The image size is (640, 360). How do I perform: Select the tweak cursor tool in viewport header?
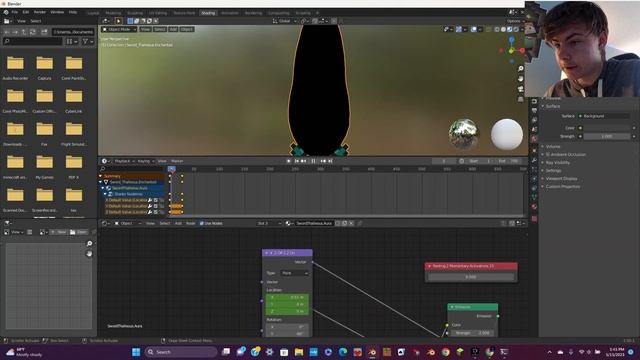(118, 21)
